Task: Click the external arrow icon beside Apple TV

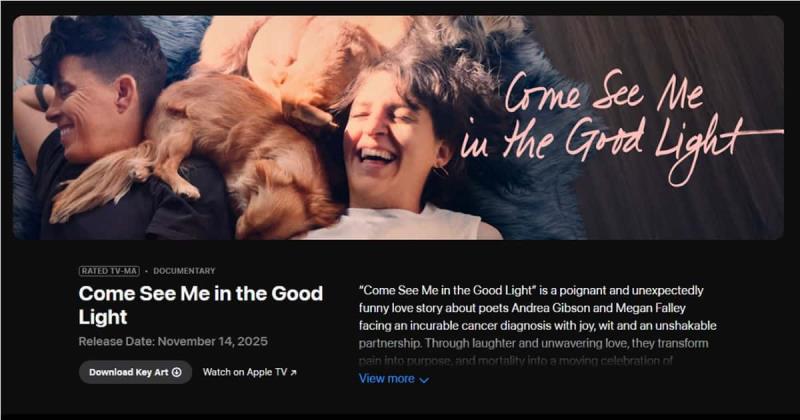Action: pos(293,373)
